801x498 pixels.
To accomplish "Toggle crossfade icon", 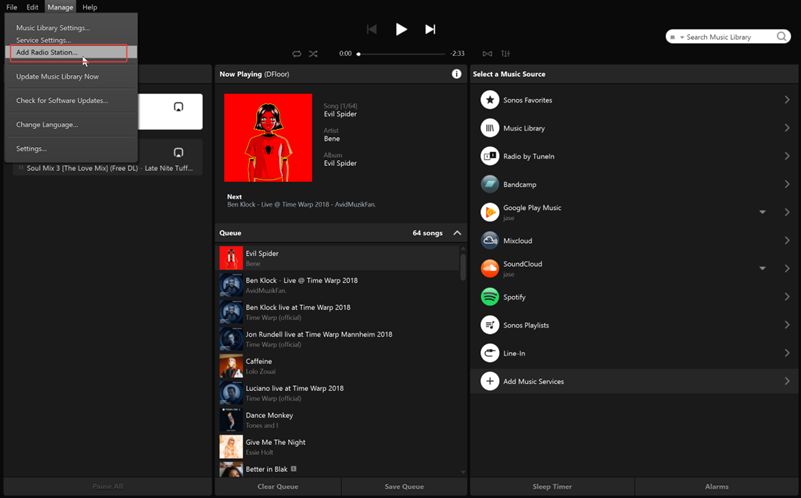I will [x=487, y=53].
